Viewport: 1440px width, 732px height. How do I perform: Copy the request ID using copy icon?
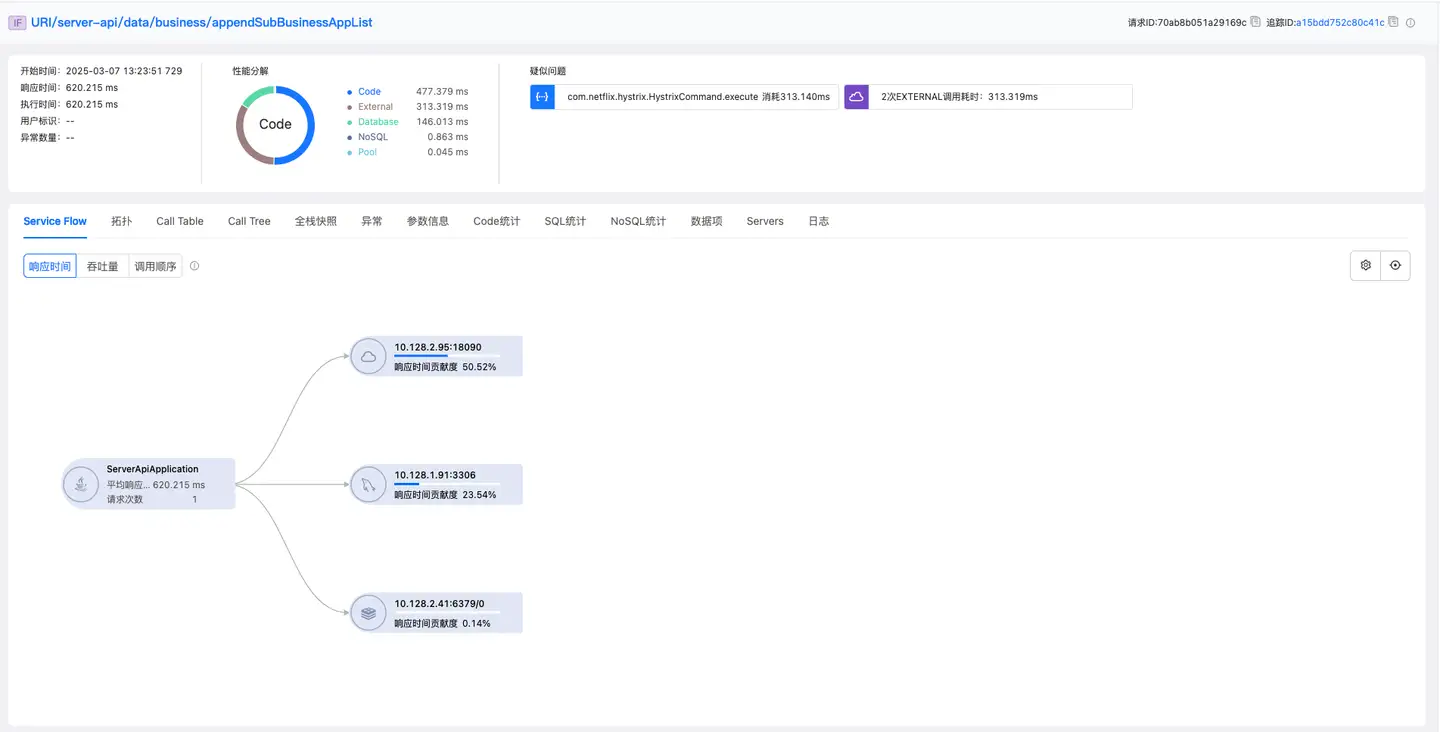click(x=1255, y=22)
